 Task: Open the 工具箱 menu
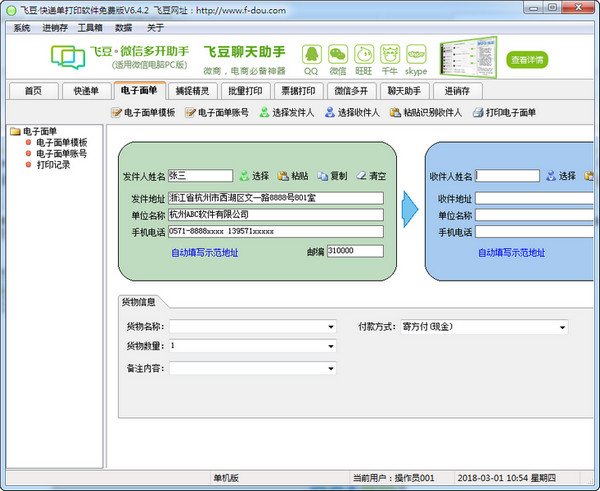[x=90, y=28]
